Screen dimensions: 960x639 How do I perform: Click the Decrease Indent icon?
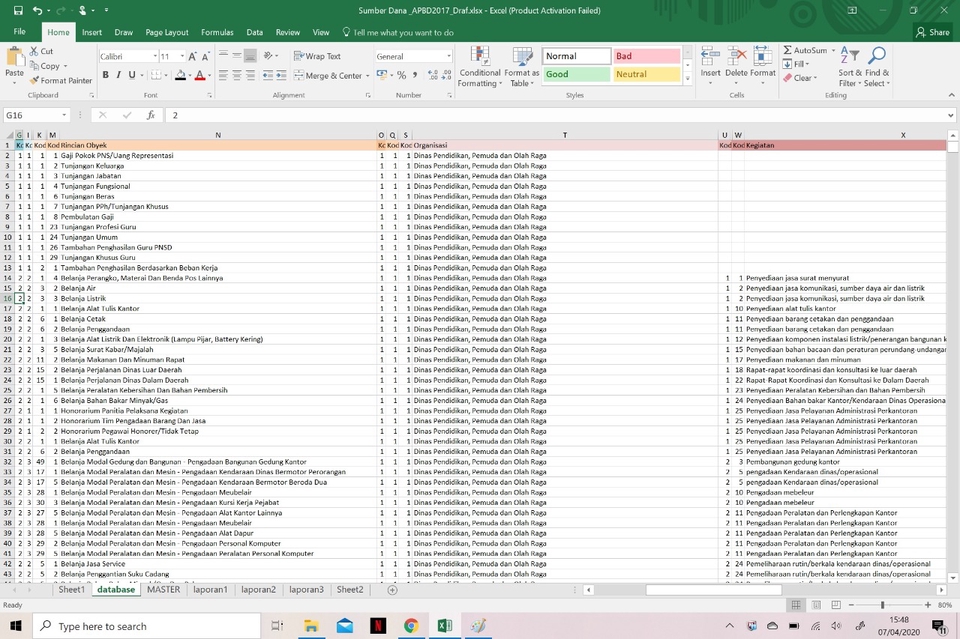pos(268,75)
